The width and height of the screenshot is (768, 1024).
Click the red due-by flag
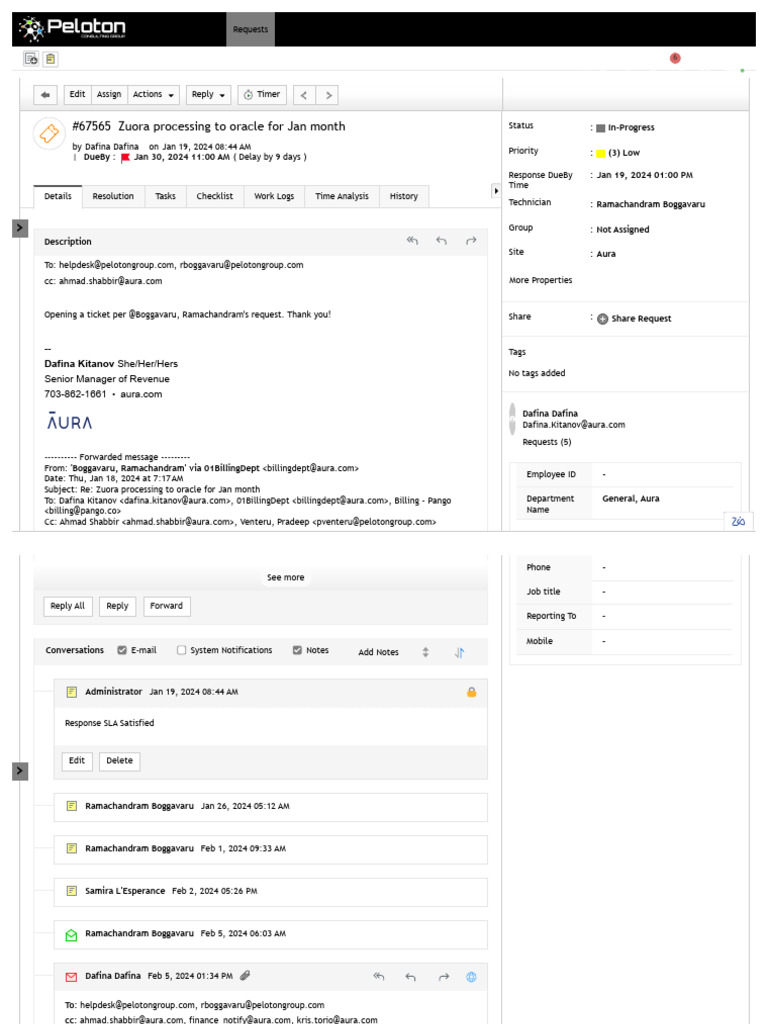point(125,157)
